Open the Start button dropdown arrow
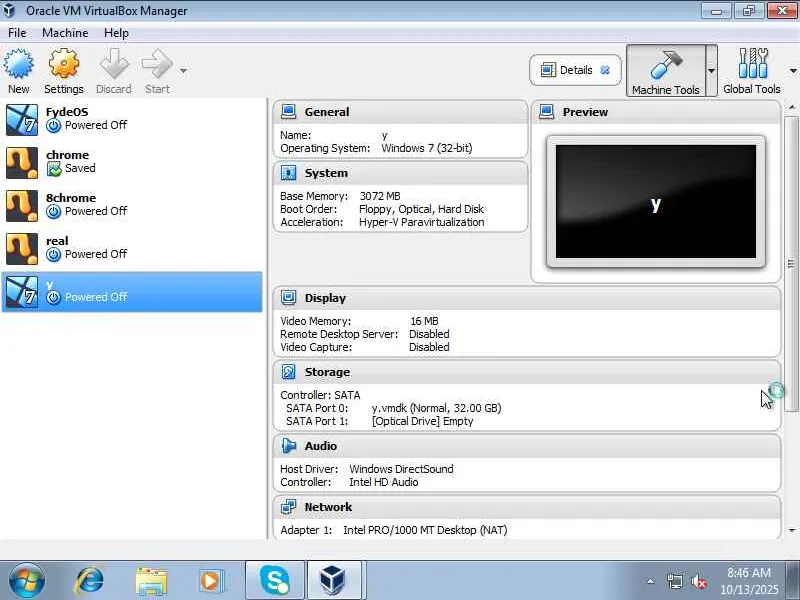This screenshot has width=800, height=600. tap(183, 71)
